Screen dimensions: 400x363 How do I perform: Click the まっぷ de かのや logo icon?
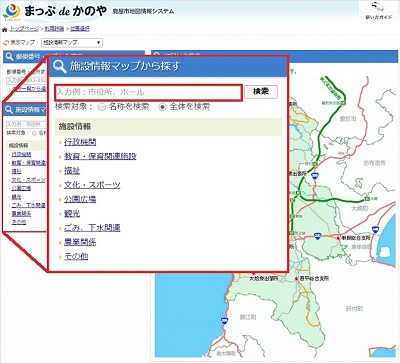[x=11, y=12]
